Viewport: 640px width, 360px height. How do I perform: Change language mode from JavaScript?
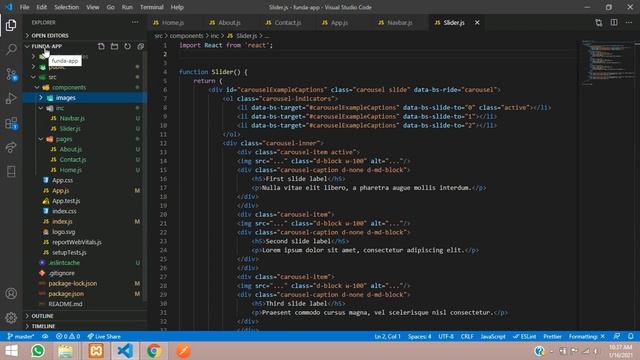pyautogui.click(x=493, y=336)
